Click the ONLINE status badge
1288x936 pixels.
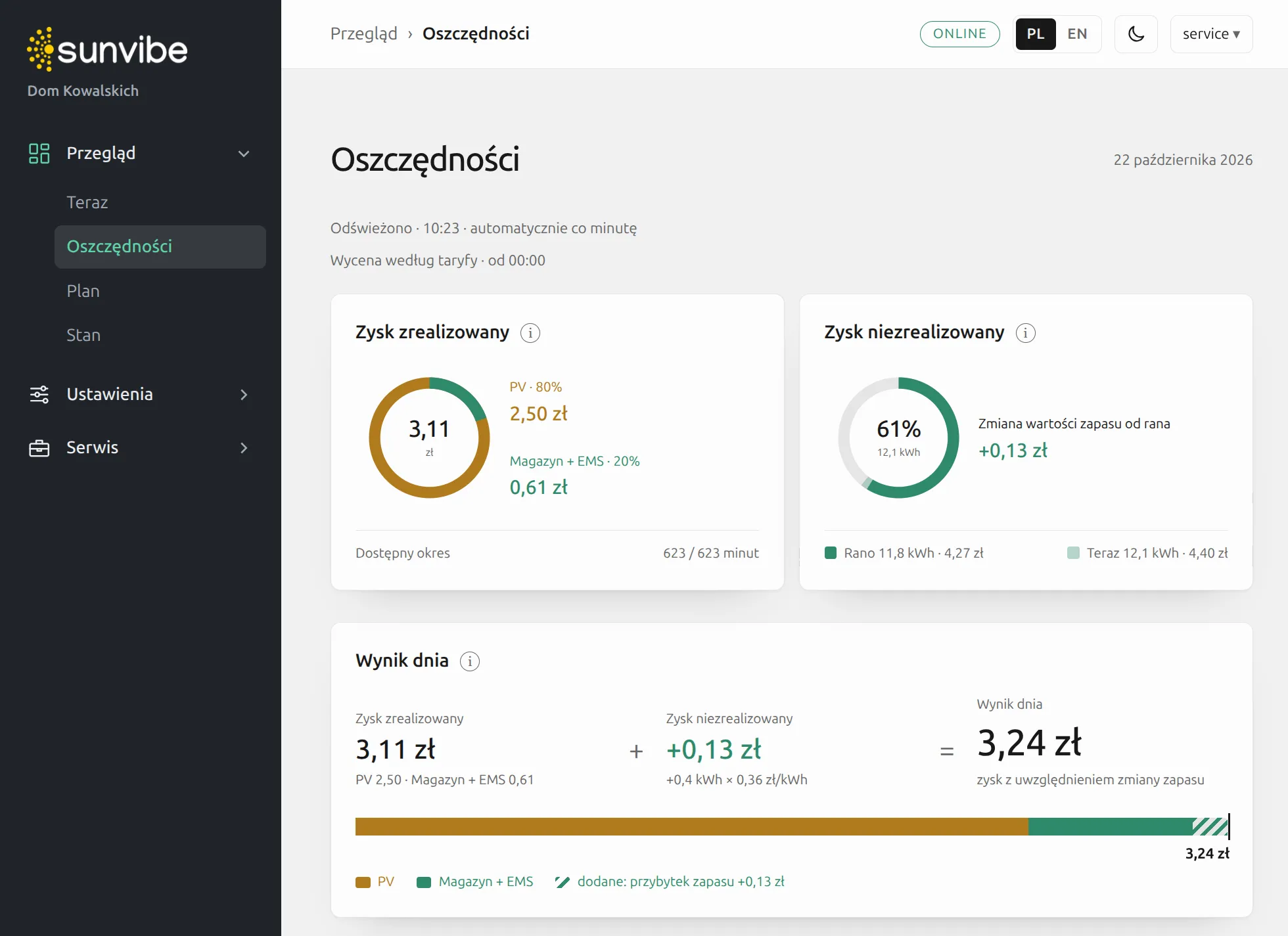tap(959, 34)
